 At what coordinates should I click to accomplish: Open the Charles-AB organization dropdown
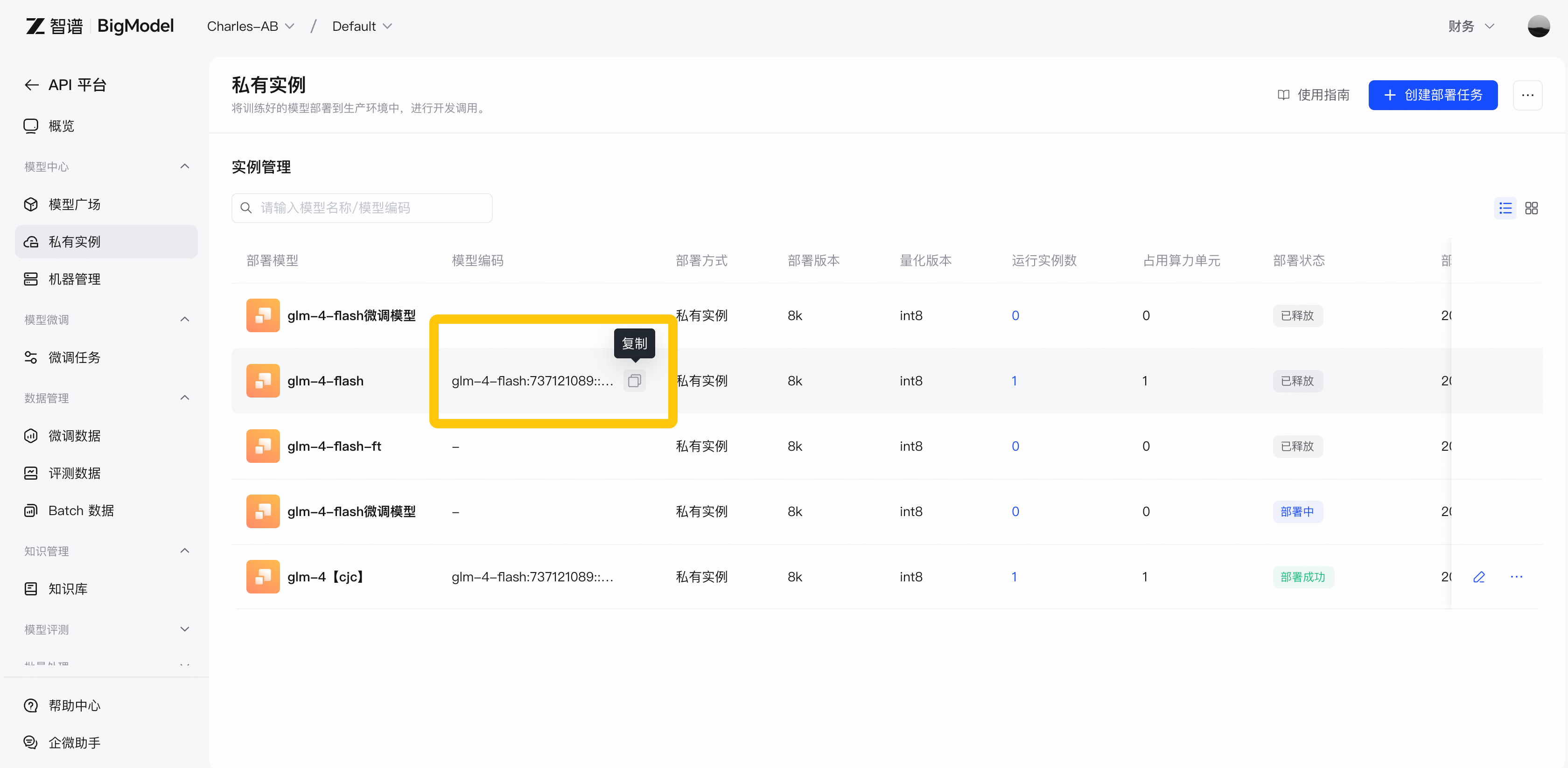coord(250,26)
